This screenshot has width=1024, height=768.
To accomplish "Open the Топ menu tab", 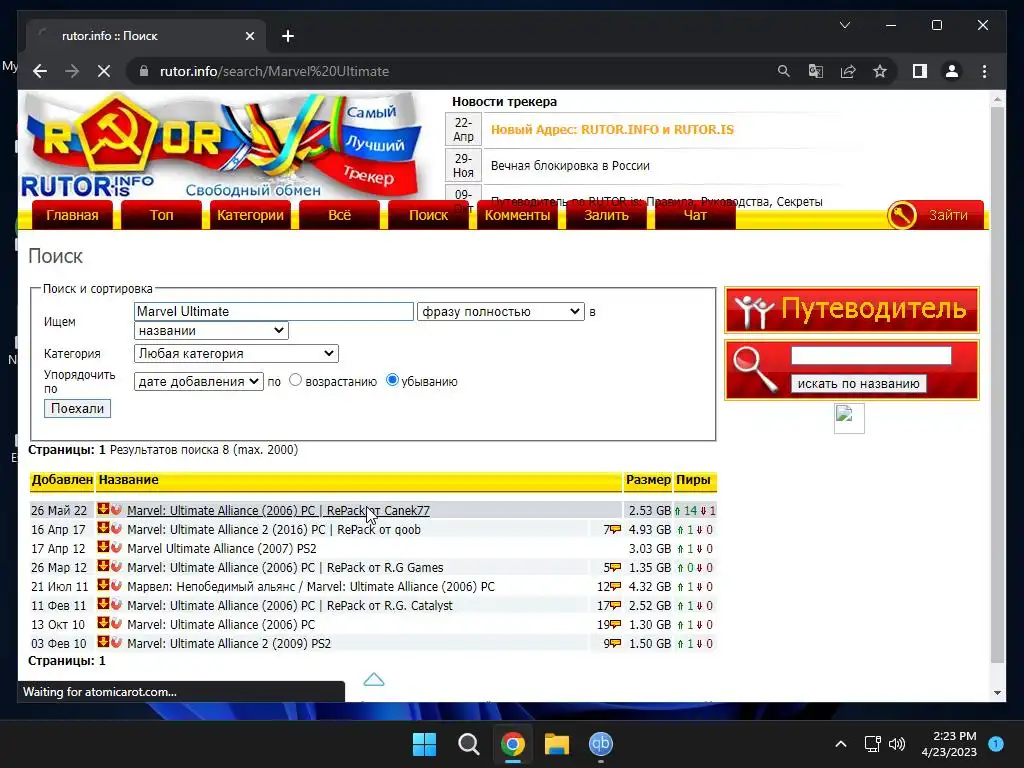I will [161, 216].
